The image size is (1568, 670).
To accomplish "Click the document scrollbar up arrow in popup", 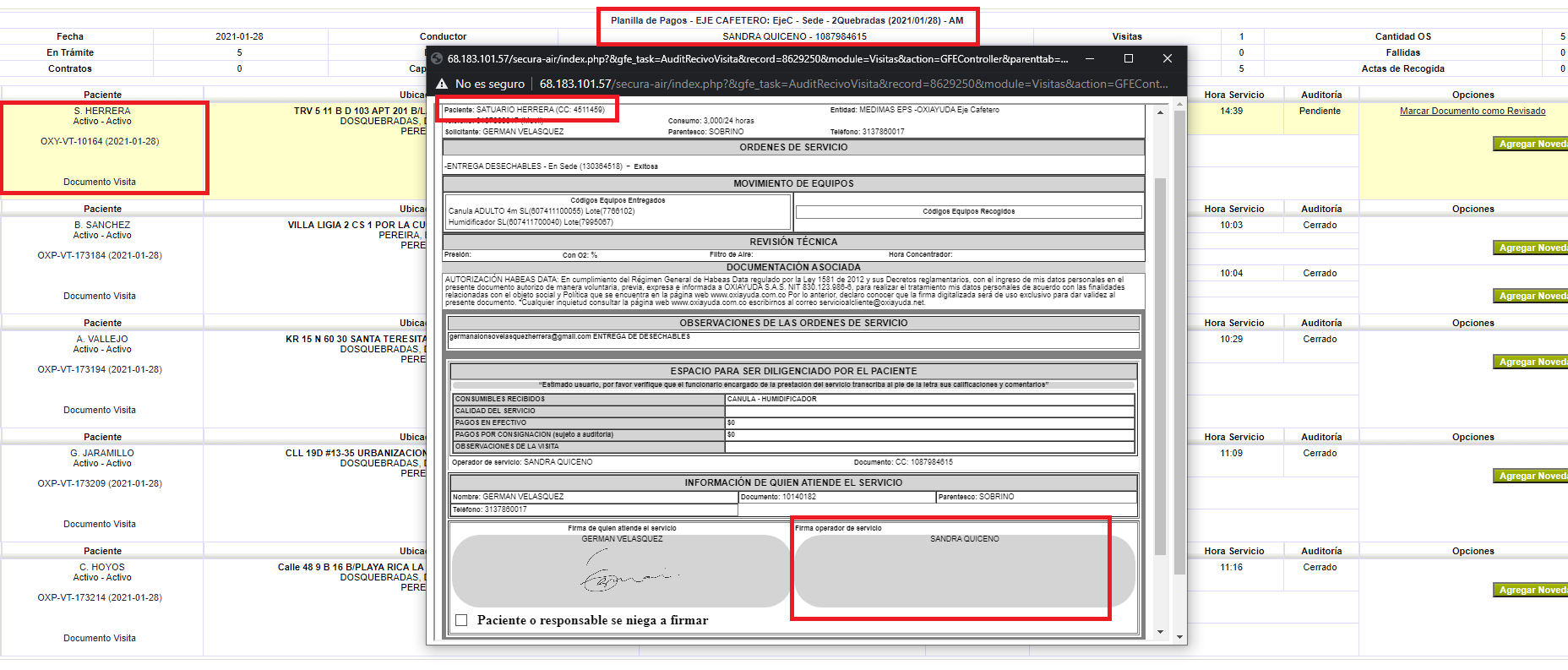I will 1160,112.
